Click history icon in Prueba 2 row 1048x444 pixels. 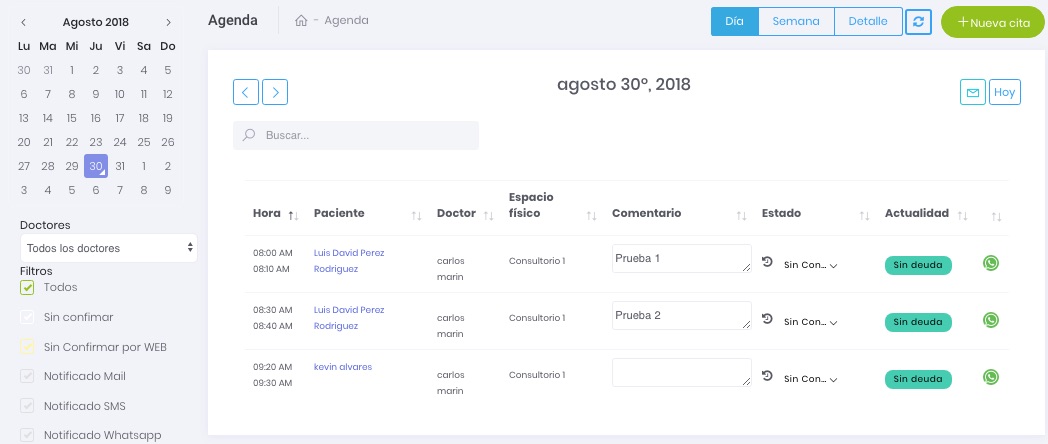click(x=767, y=319)
